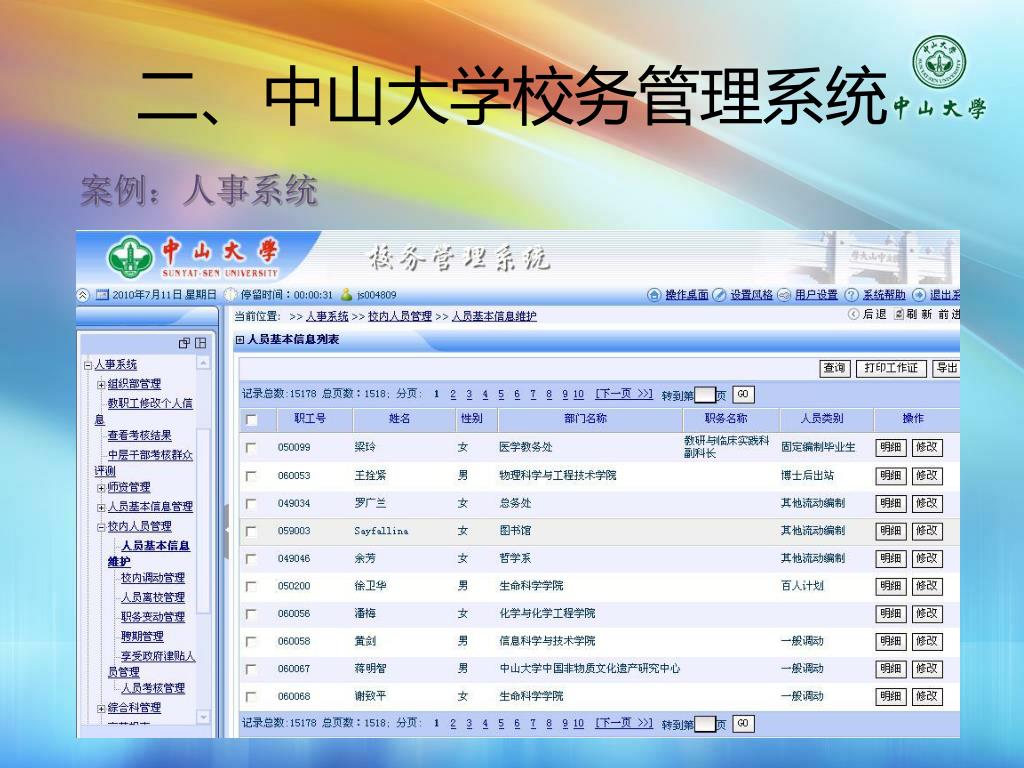Open 人员离校管理 in the tree
Viewport: 1024px width, 768px height.
[153, 598]
